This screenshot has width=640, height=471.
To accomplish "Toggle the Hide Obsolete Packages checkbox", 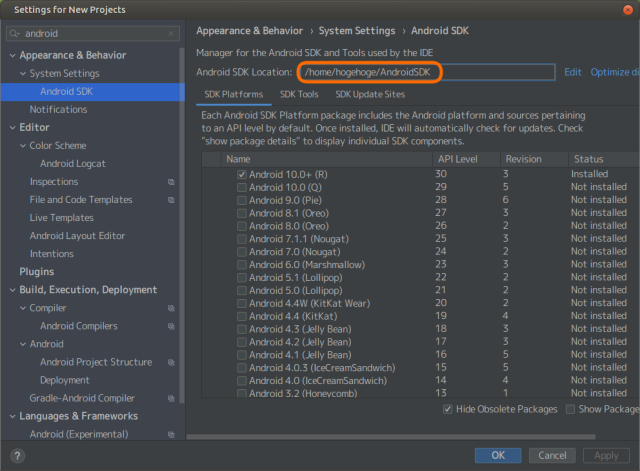I will pos(447,409).
